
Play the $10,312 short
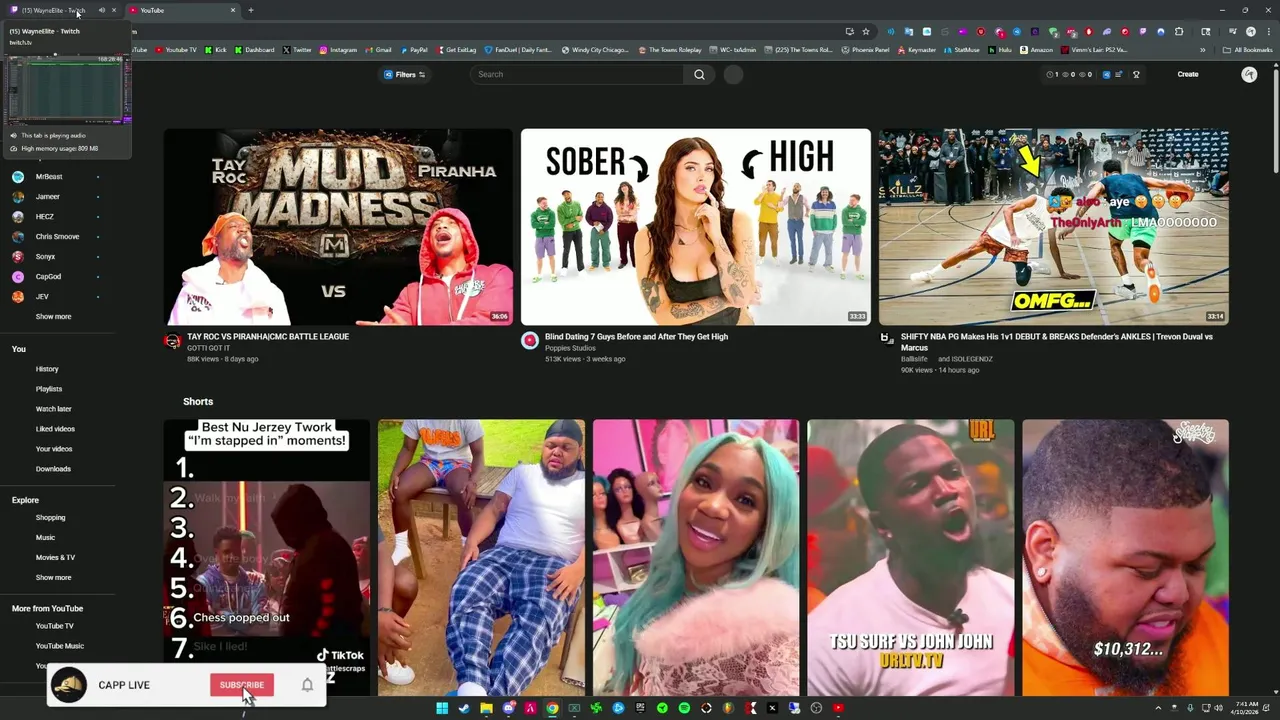[1126, 557]
